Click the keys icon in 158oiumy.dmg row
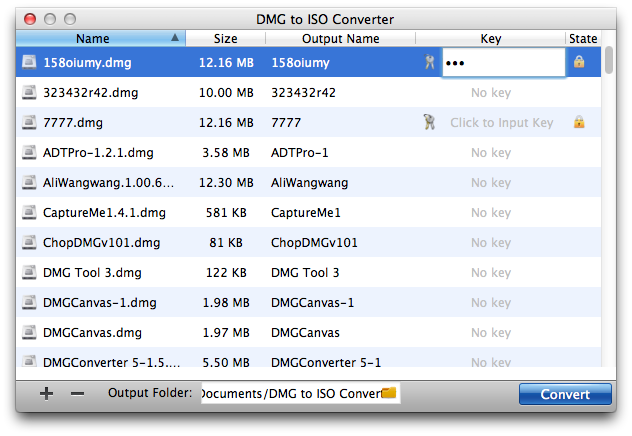 point(429,63)
